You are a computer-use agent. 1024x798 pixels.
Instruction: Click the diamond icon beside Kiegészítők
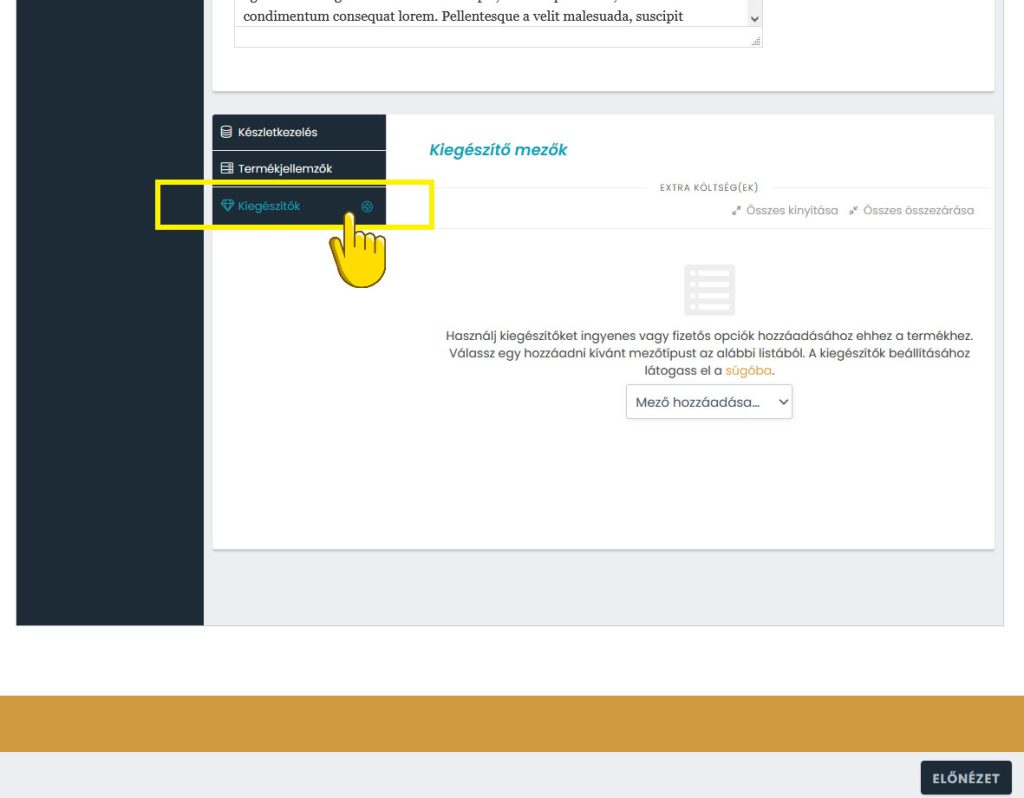[227, 206]
